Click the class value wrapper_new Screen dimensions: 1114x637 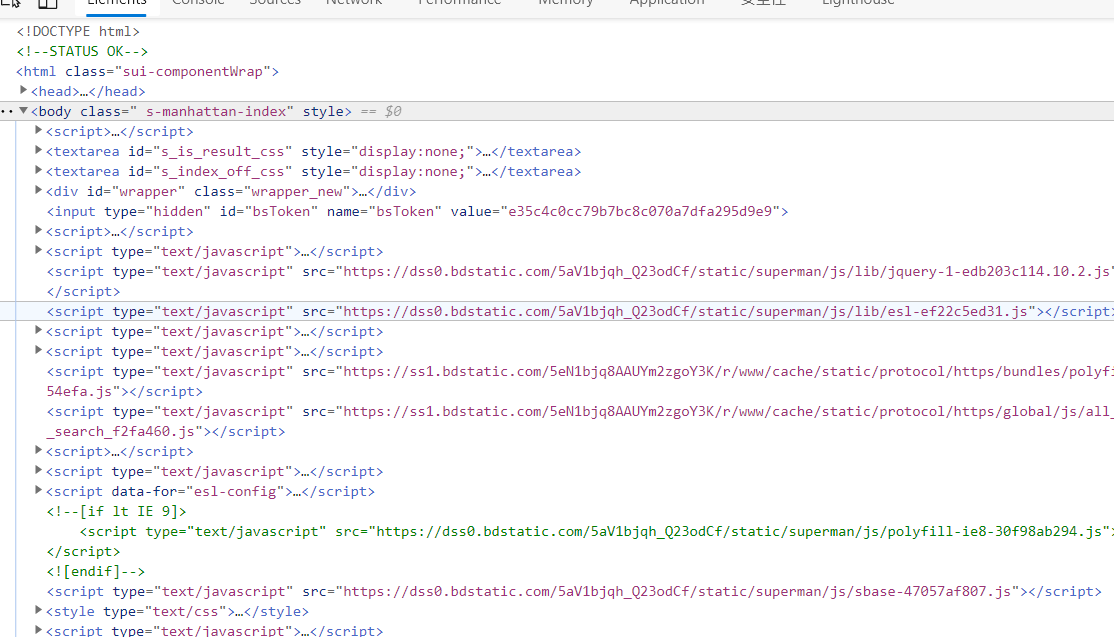tap(297, 191)
